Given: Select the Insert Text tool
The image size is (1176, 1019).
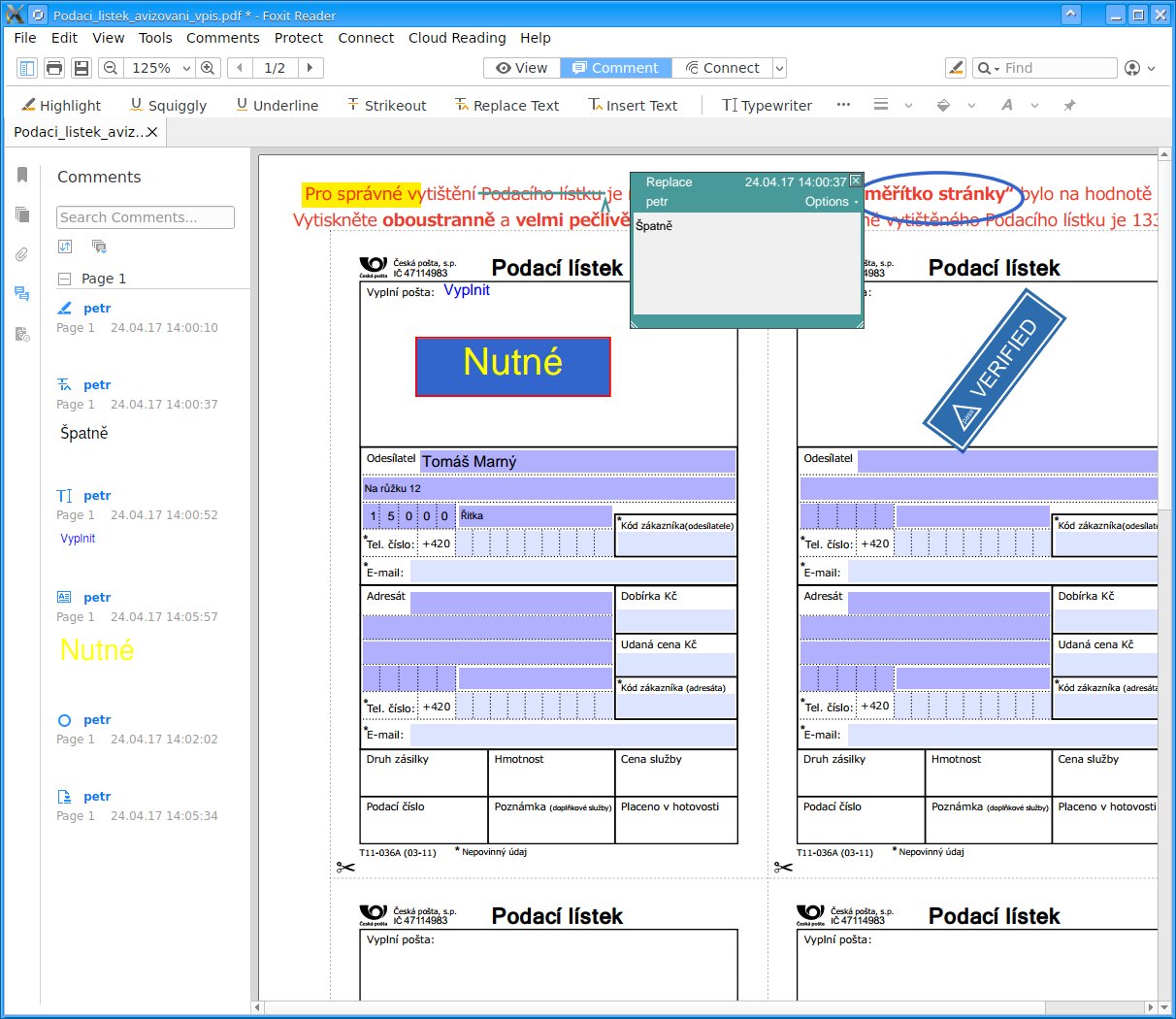Looking at the screenshot, I should tap(633, 105).
